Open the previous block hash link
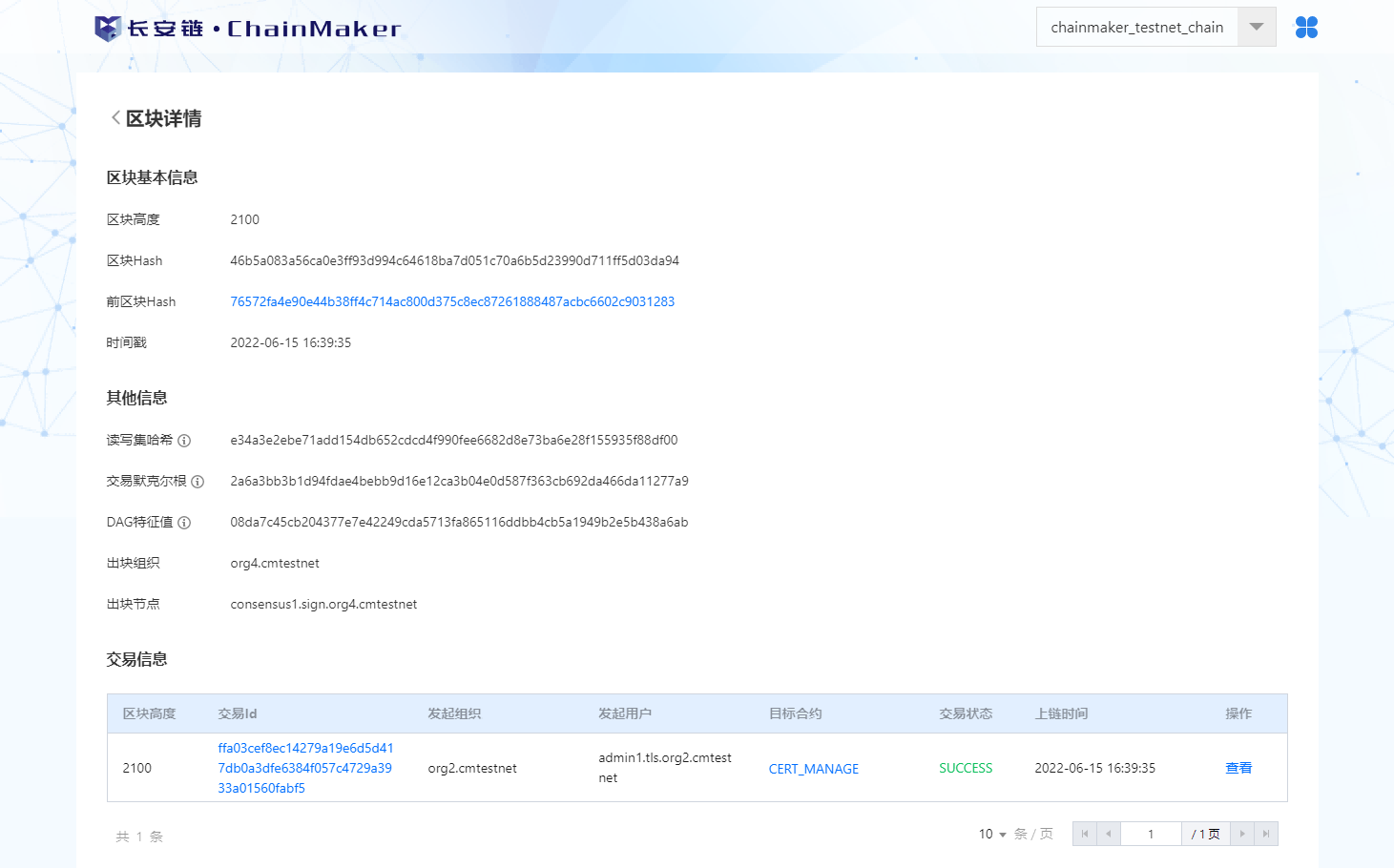 452,301
